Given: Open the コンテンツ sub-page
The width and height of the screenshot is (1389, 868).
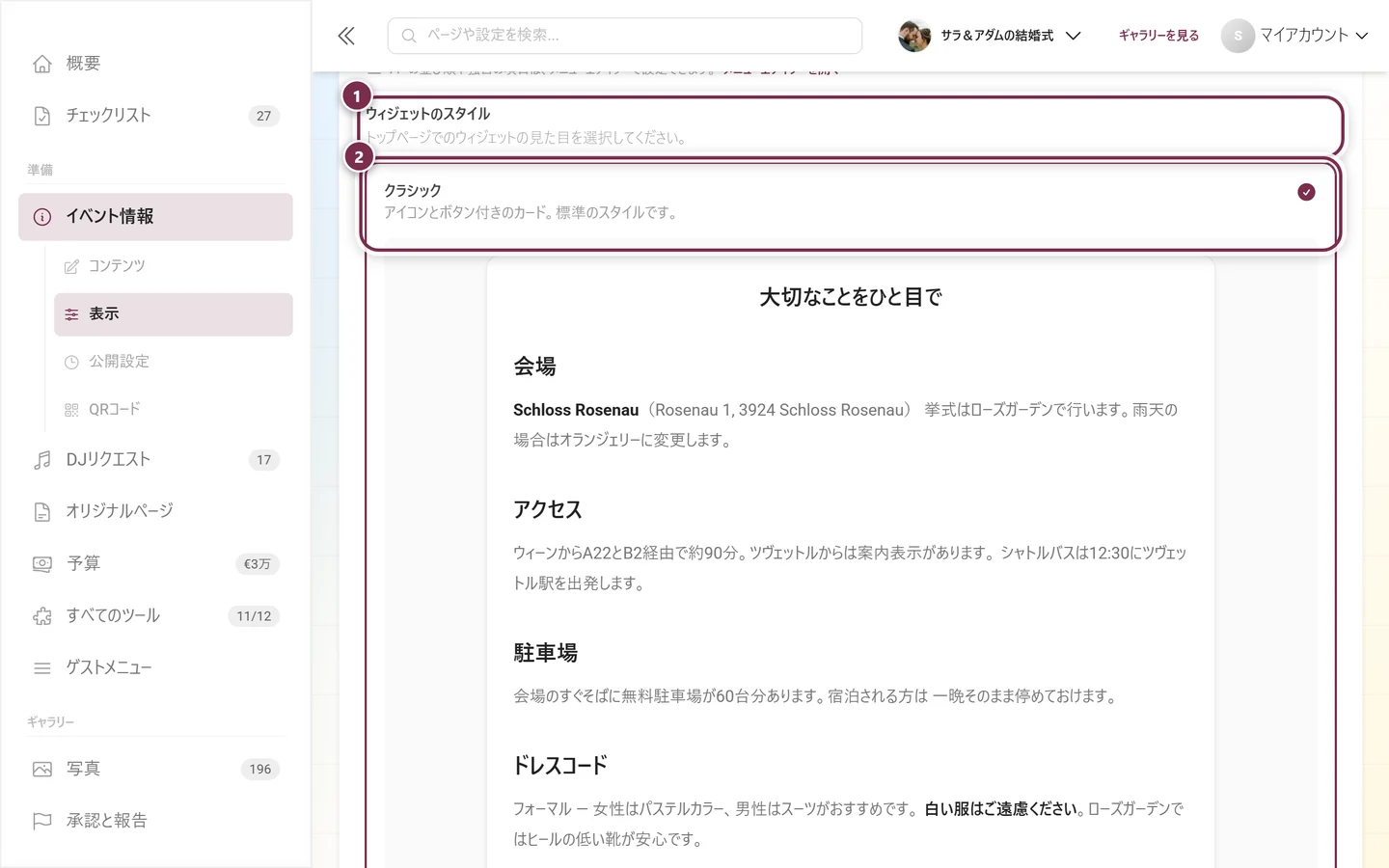Looking at the screenshot, I should [x=174, y=266].
